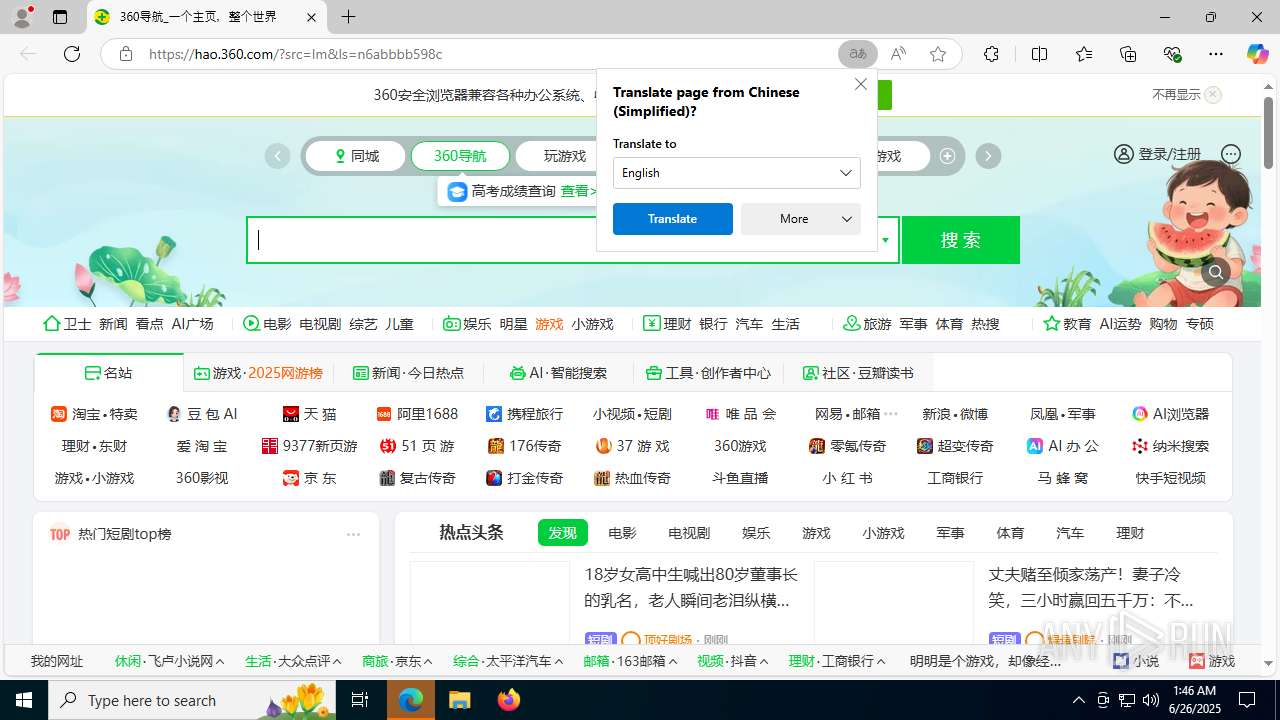This screenshot has height=720, width=1280.
Task: Open the Translate to English language dropdown
Action: 736,172
